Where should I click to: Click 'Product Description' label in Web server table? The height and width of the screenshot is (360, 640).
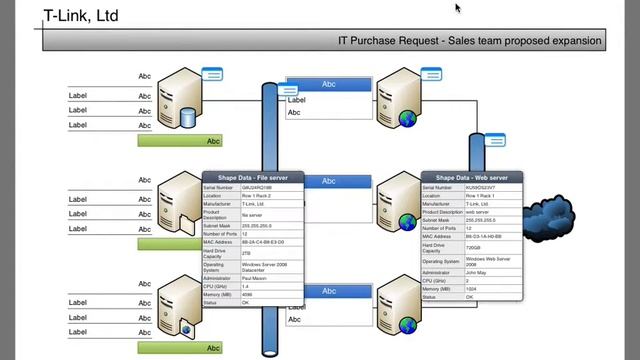tap(442, 212)
